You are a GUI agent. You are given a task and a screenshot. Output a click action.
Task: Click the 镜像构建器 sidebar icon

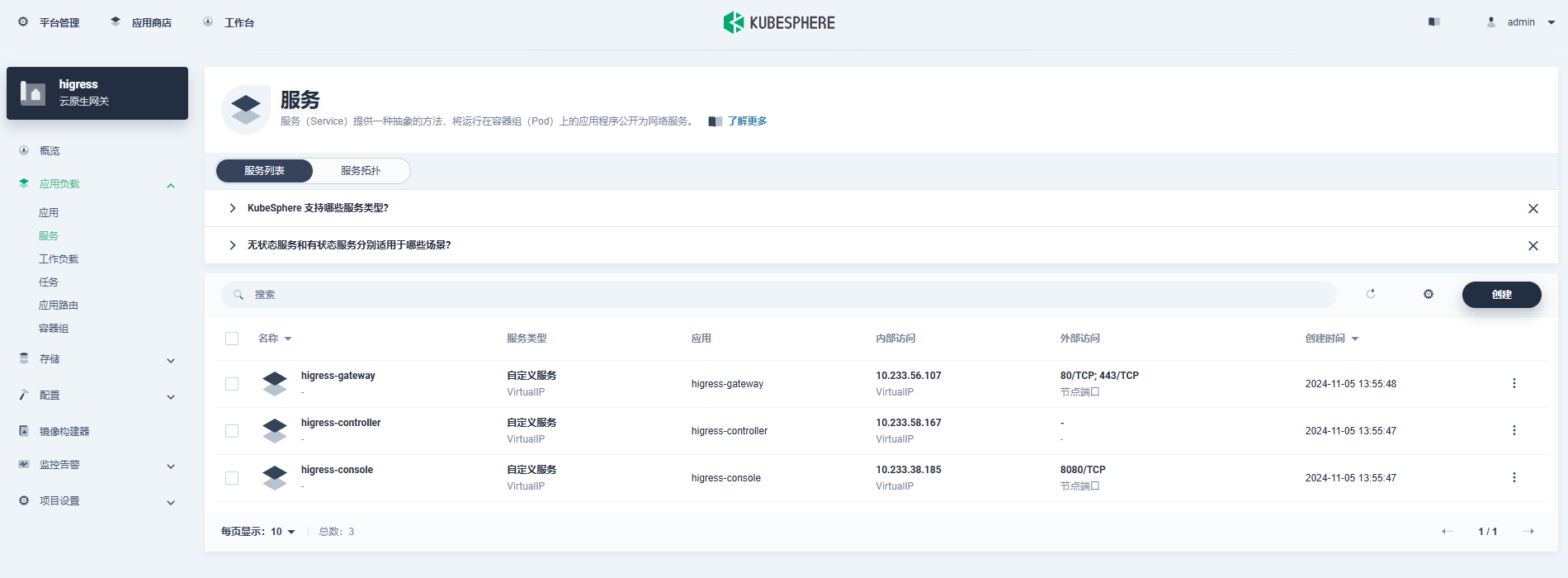click(x=24, y=431)
